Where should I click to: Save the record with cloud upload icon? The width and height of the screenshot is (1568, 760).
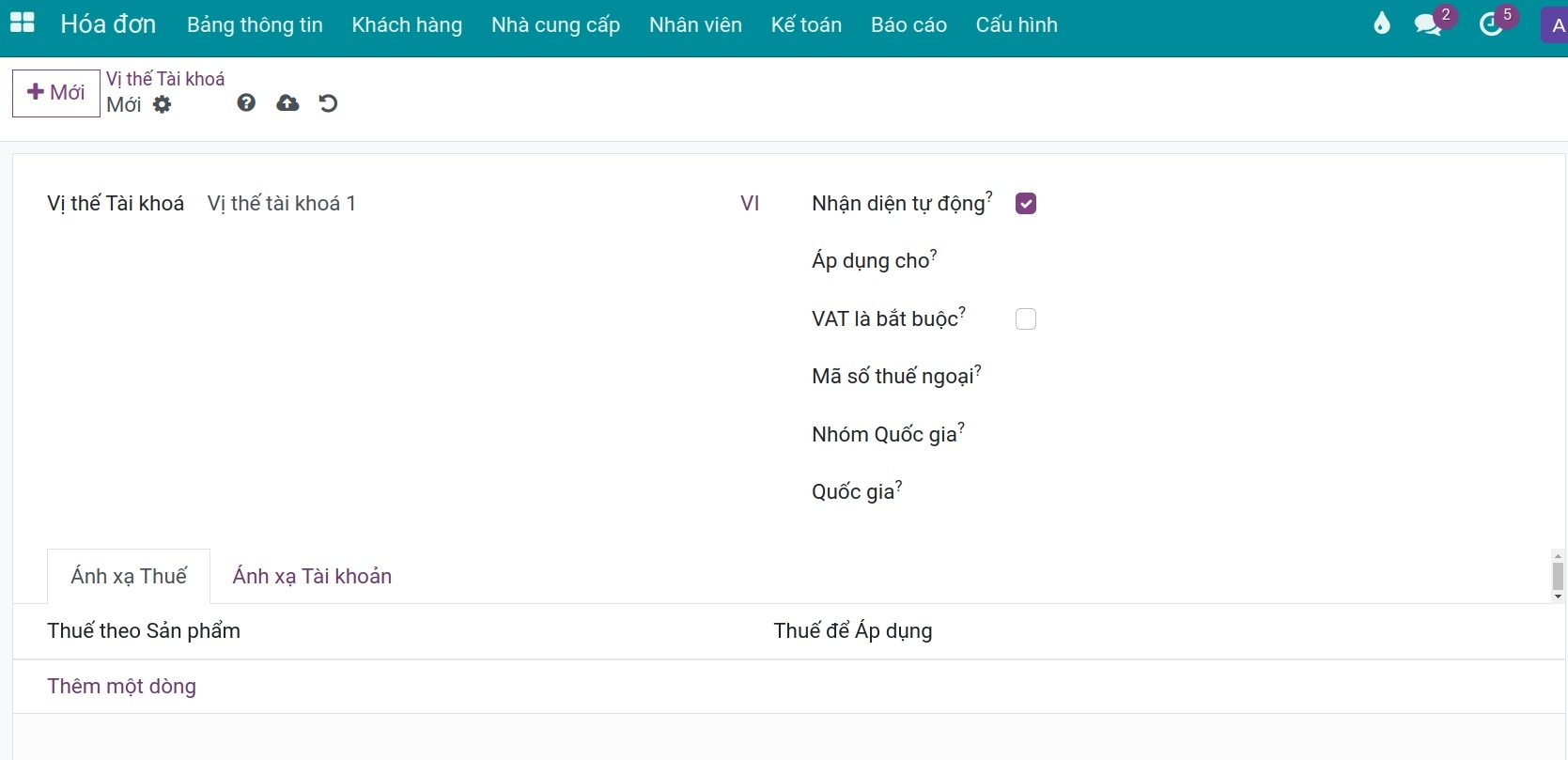287,103
